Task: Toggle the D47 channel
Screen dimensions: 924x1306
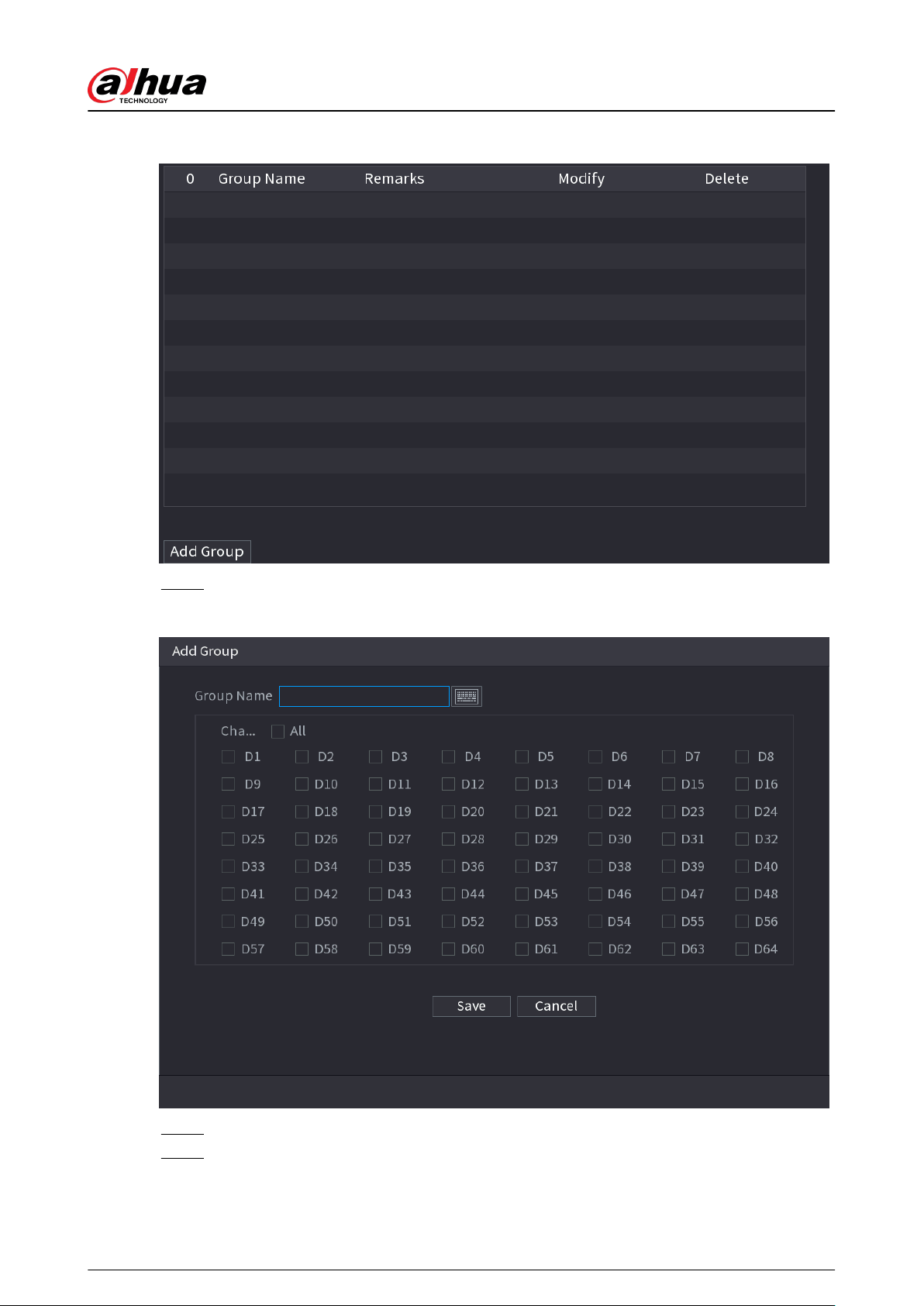Action: 668,894
